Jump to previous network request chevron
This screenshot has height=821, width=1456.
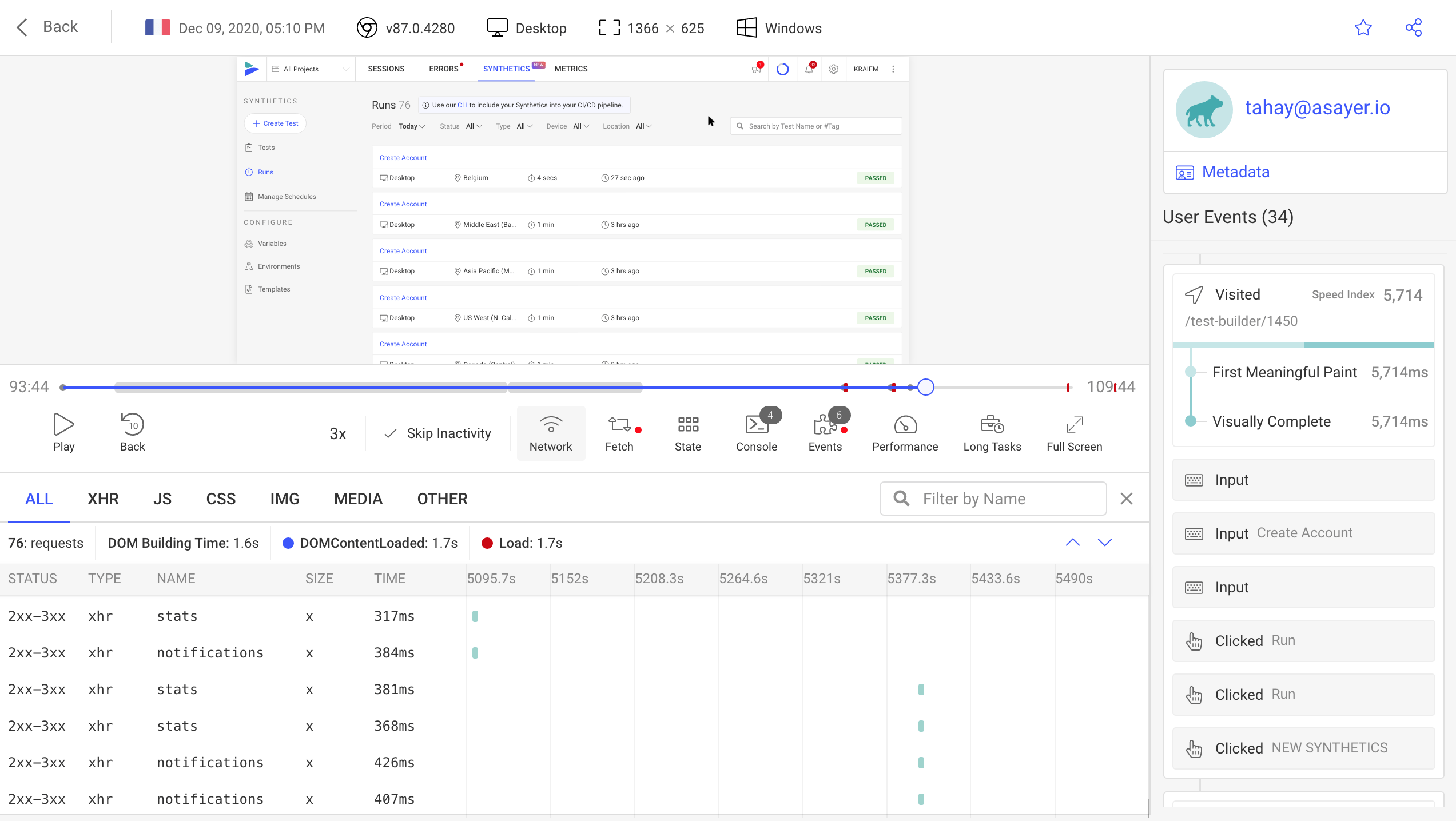[x=1073, y=543]
